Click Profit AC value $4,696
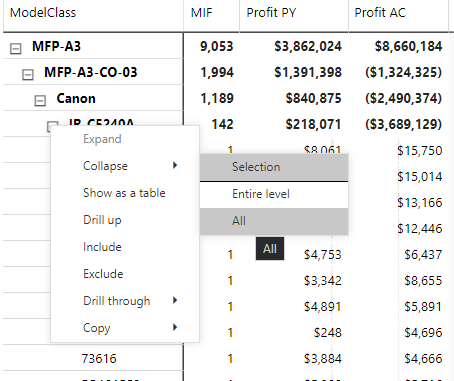 423,333
